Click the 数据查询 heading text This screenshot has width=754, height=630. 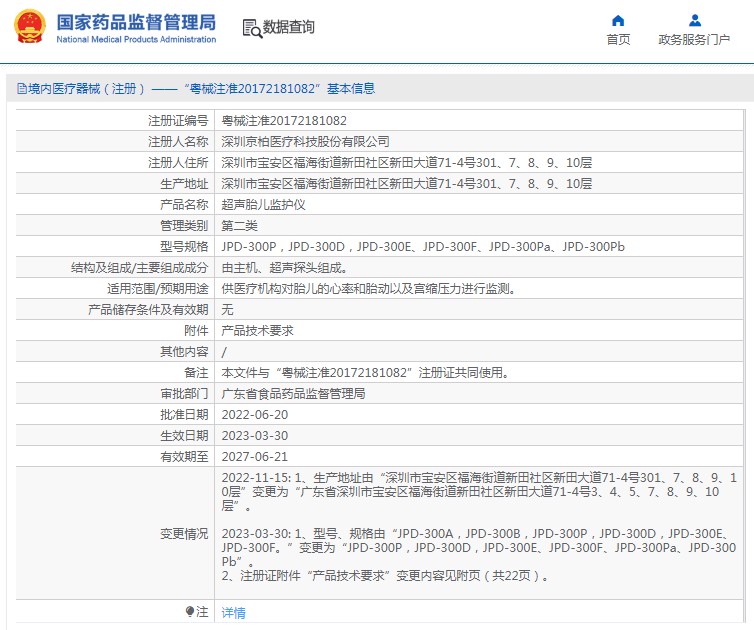289,28
